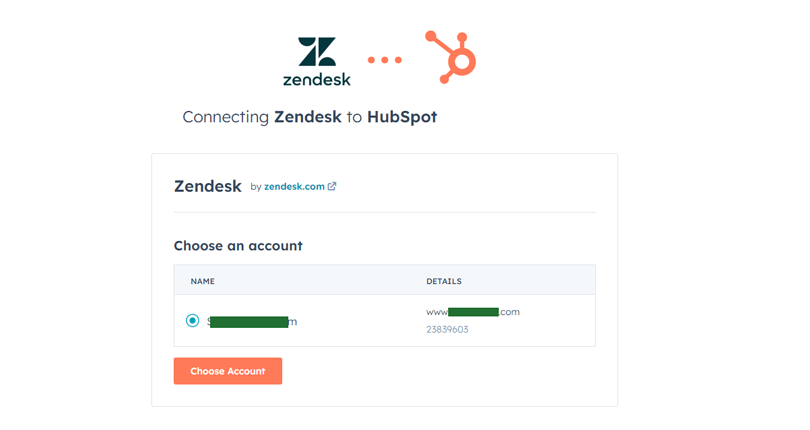
Task: Click the NAME column header
Action: click(202, 281)
